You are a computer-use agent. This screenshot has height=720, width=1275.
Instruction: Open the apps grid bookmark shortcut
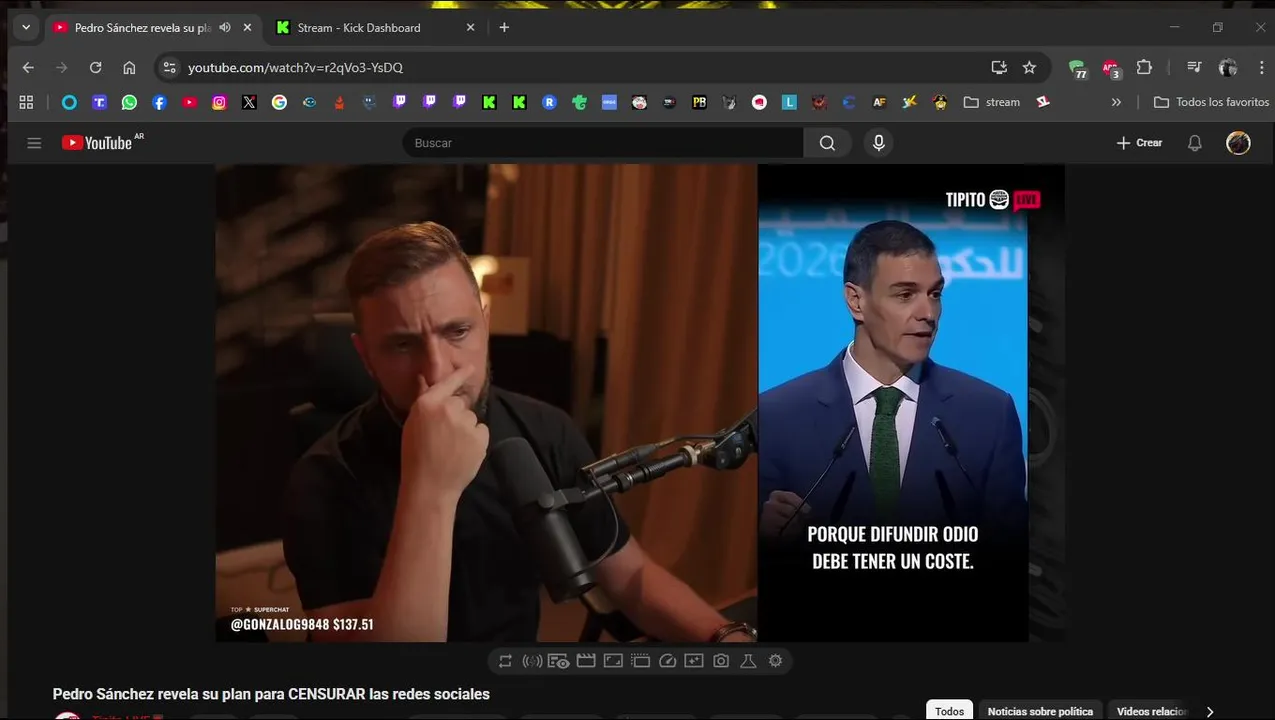(x=26, y=102)
